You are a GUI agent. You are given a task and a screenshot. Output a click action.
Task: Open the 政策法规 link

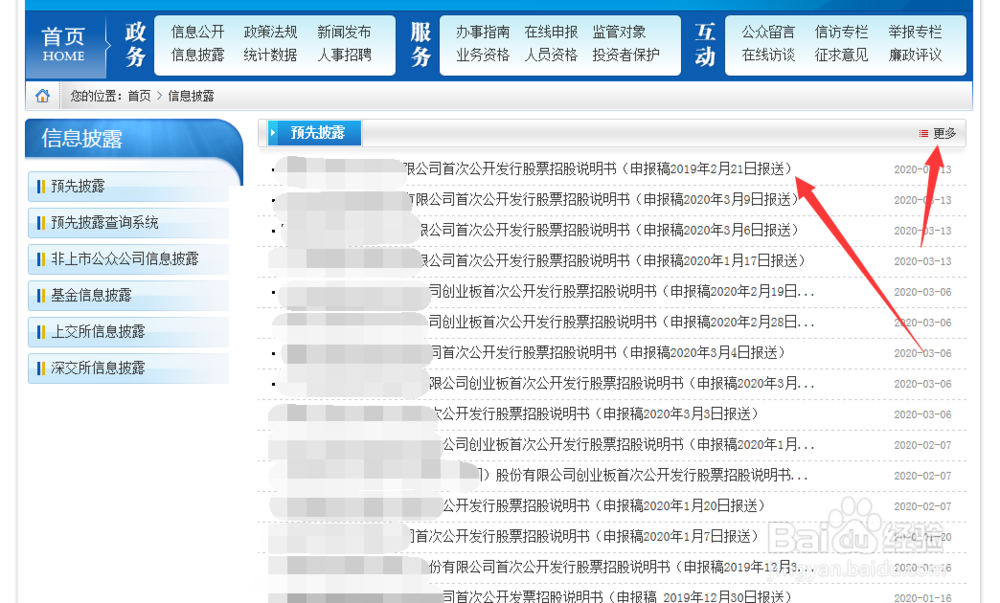[x=270, y=30]
